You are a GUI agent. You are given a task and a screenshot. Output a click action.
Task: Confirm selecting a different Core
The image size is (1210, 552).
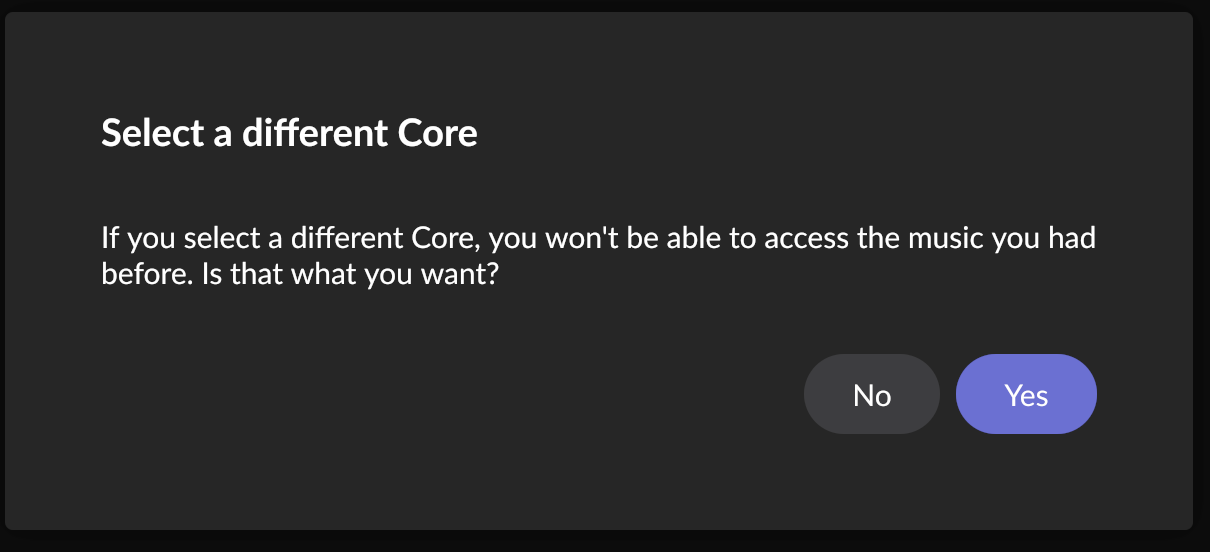1026,395
